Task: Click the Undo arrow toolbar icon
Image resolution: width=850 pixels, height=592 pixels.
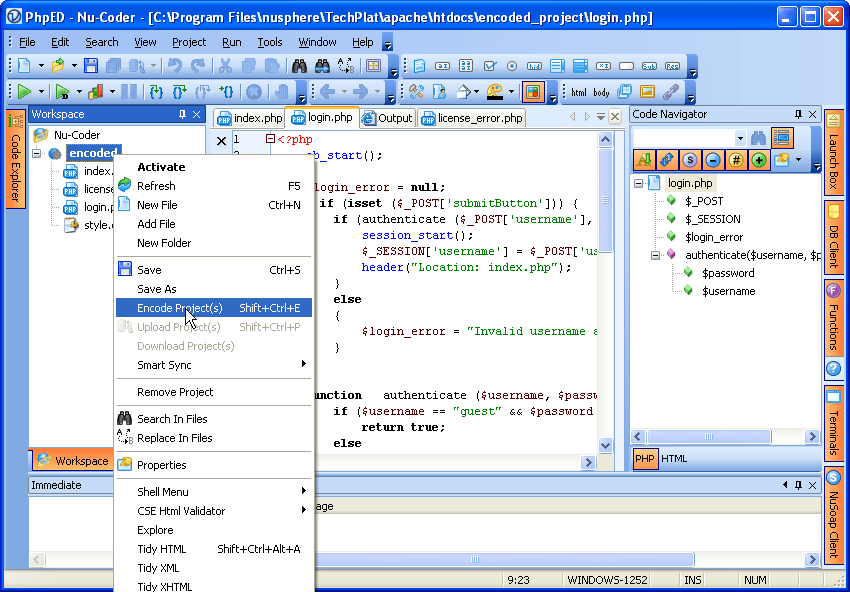Action: 175,66
